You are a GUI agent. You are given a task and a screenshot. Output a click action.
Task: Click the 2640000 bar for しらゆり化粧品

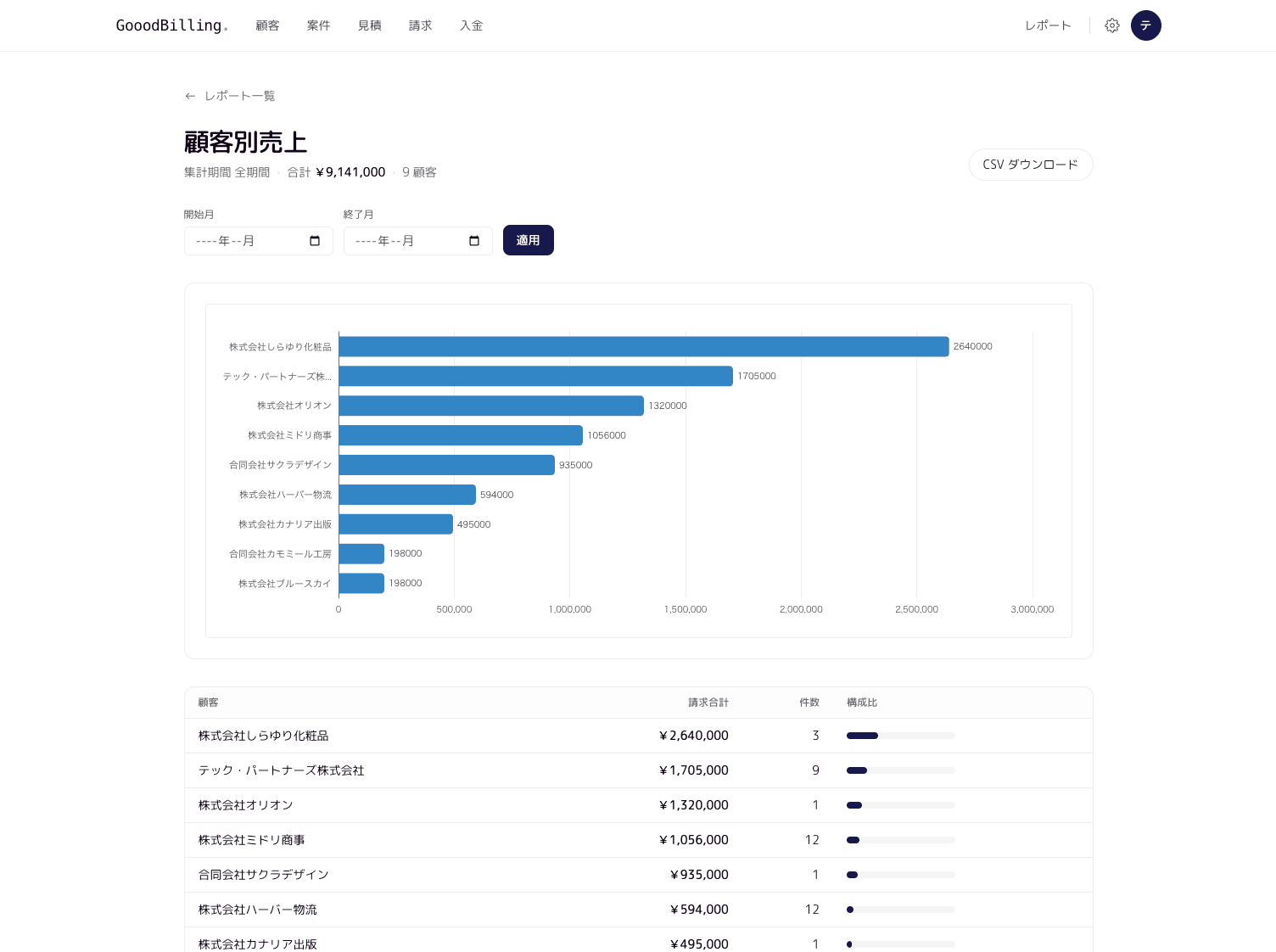644,346
